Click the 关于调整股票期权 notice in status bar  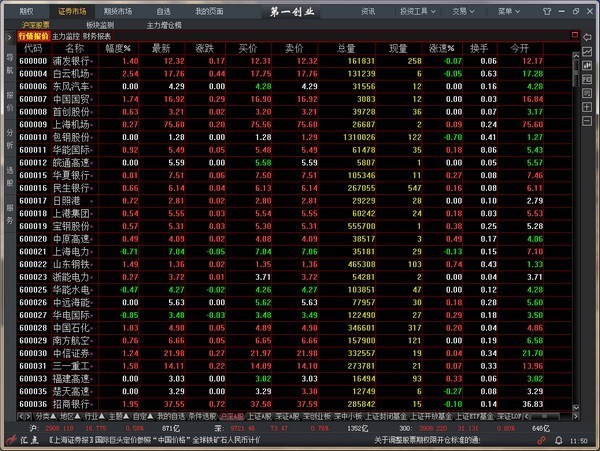pos(427,440)
